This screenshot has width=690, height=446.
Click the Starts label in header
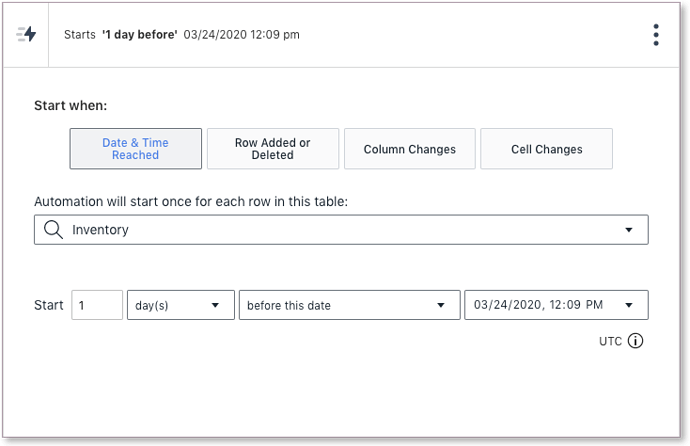tap(80, 35)
